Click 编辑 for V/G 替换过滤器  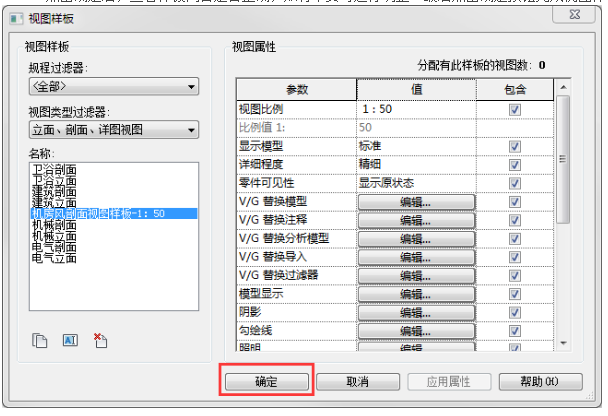[x=415, y=275]
